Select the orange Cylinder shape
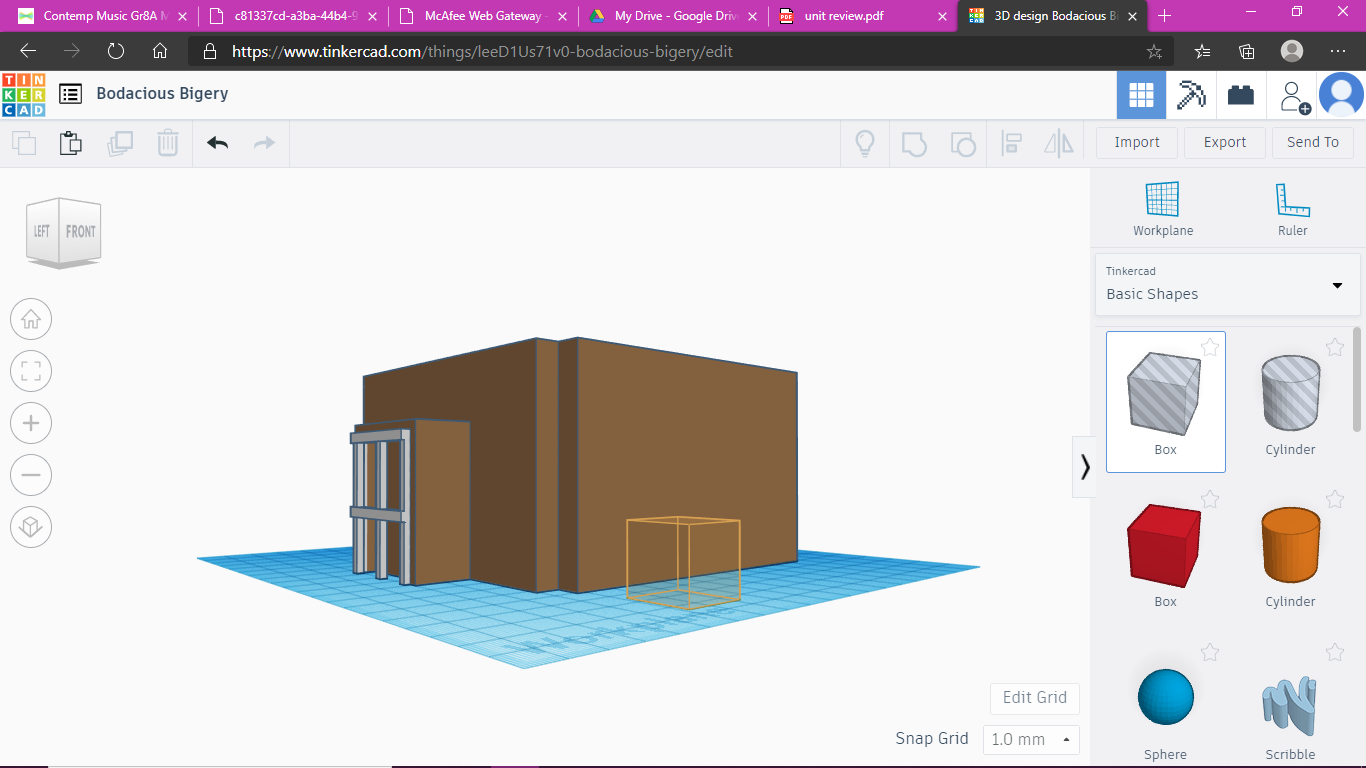This screenshot has height=768, width=1366. pyautogui.click(x=1290, y=553)
